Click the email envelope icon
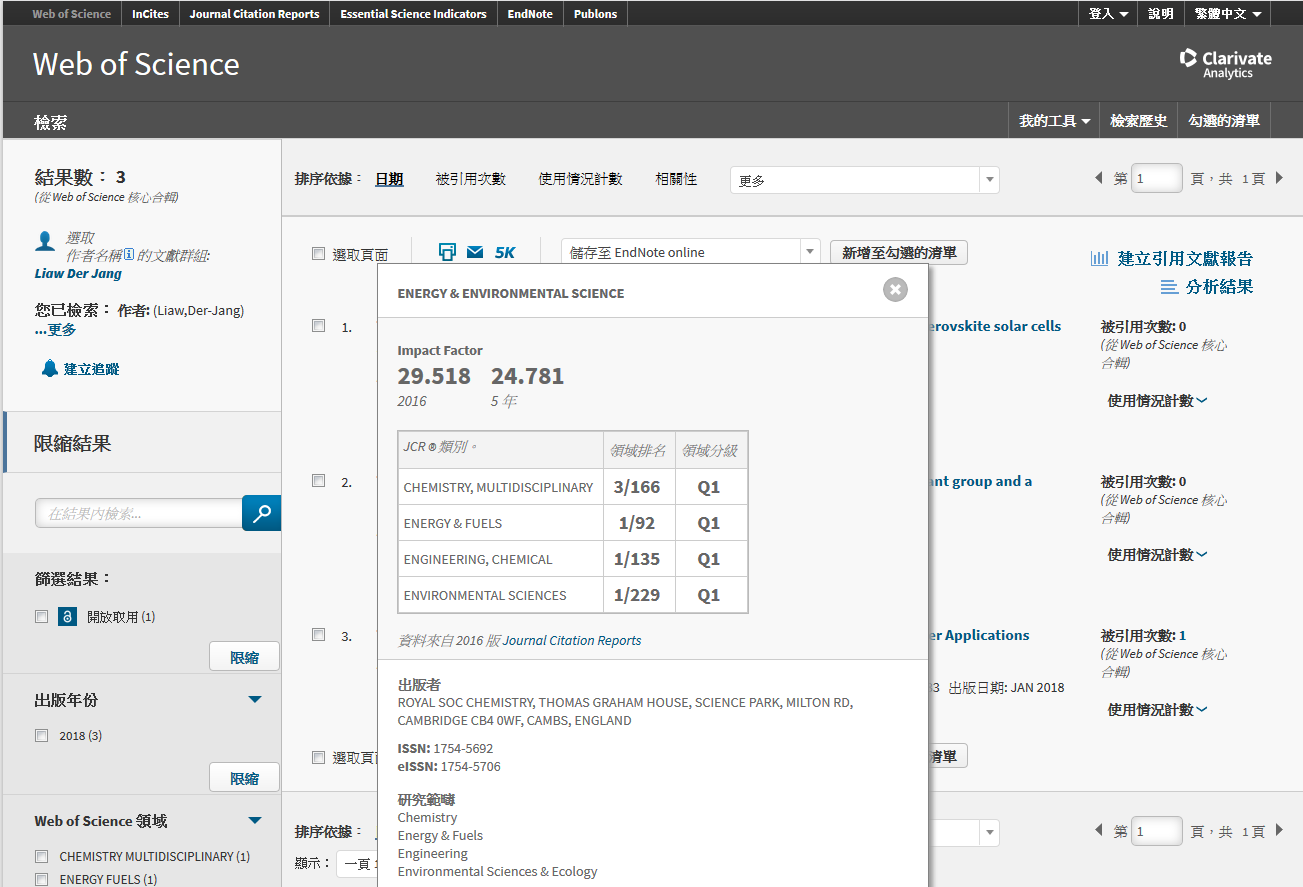Viewport: 1303px width, 887px height. pos(475,252)
